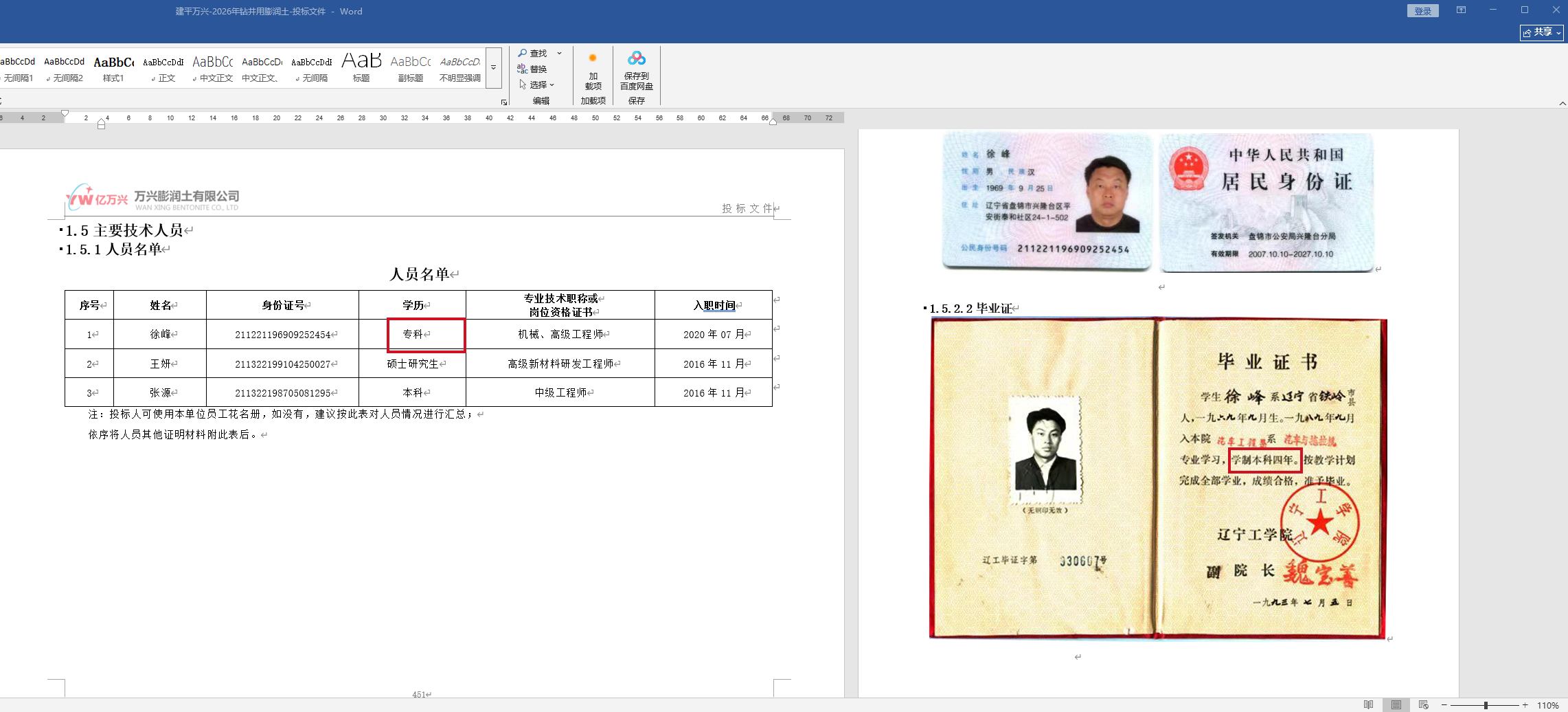The image size is (1568, 712).
Task: Click the hanging indent marker on ruler
Action: coord(101,122)
